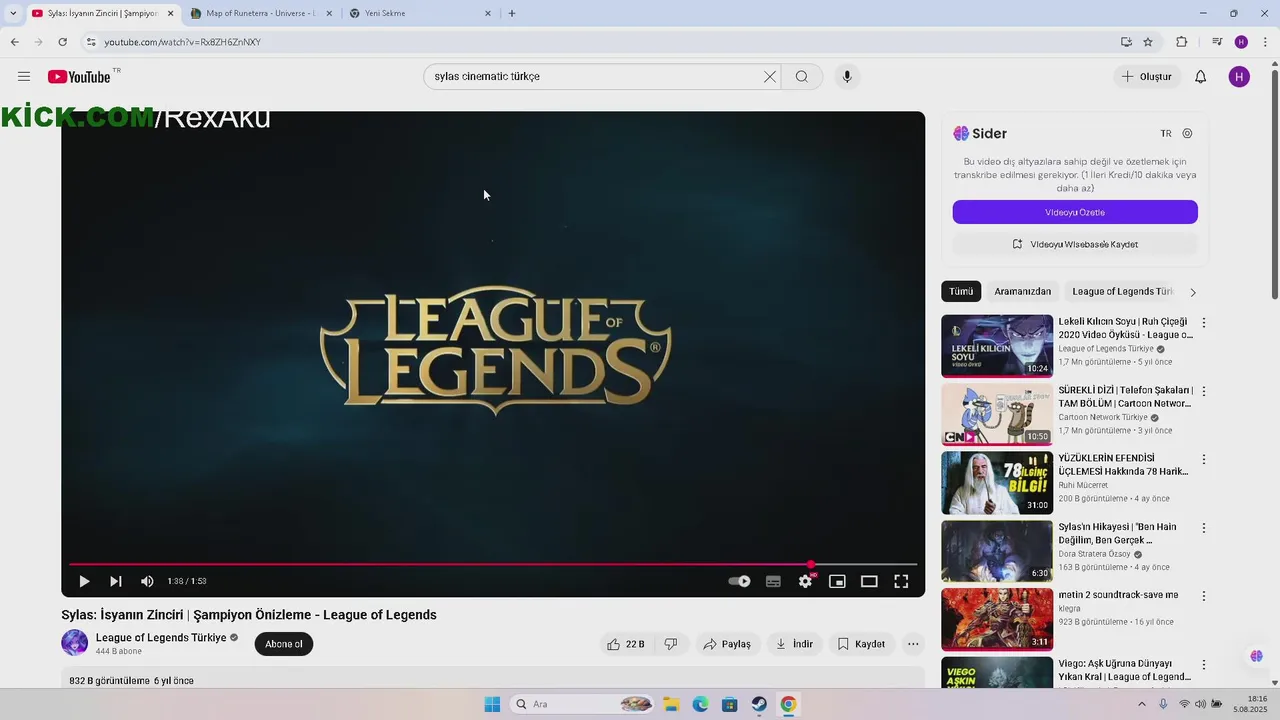The height and width of the screenshot is (720, 1280).
Task: Play the video with the play button
Action: (84, 581)
